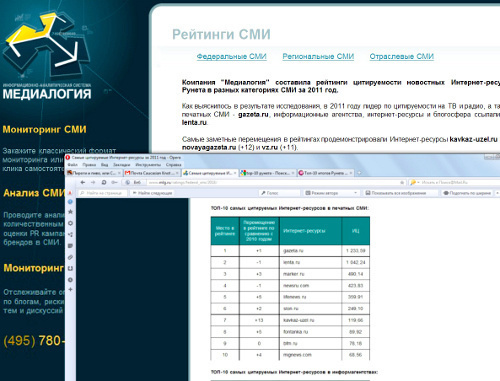The image size is (500, 381).
Task: Close the first Пороги и ливо tab
Action: click(119, 173)
